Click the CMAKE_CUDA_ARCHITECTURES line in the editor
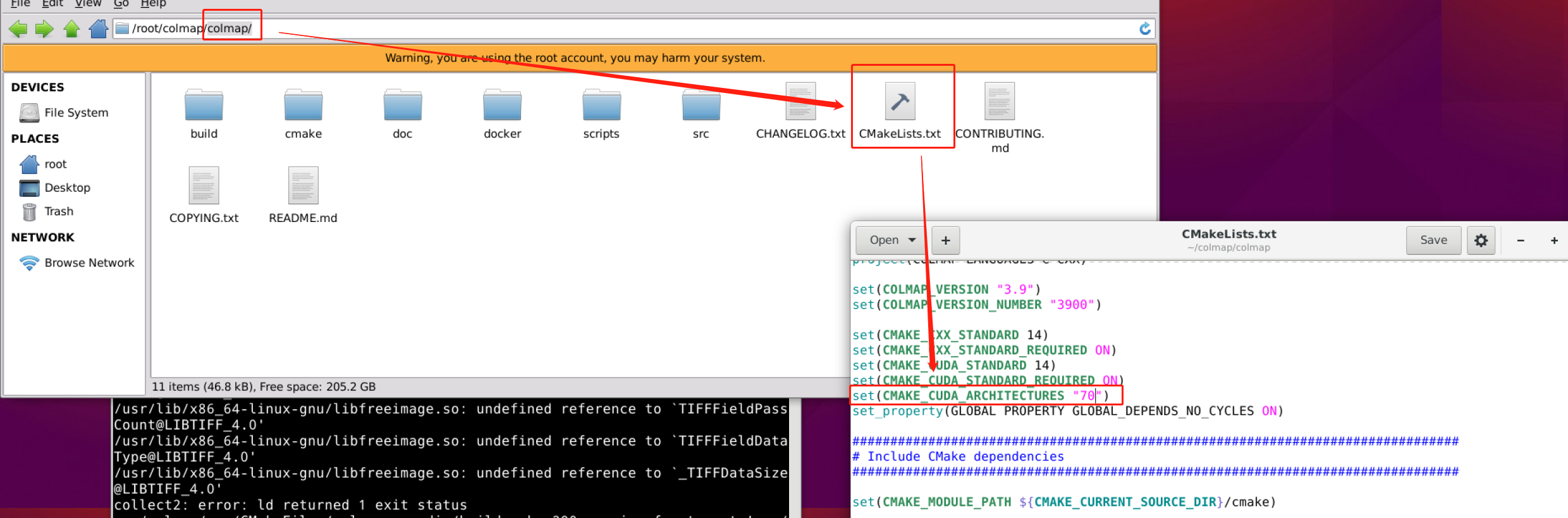 click(981, 396)
